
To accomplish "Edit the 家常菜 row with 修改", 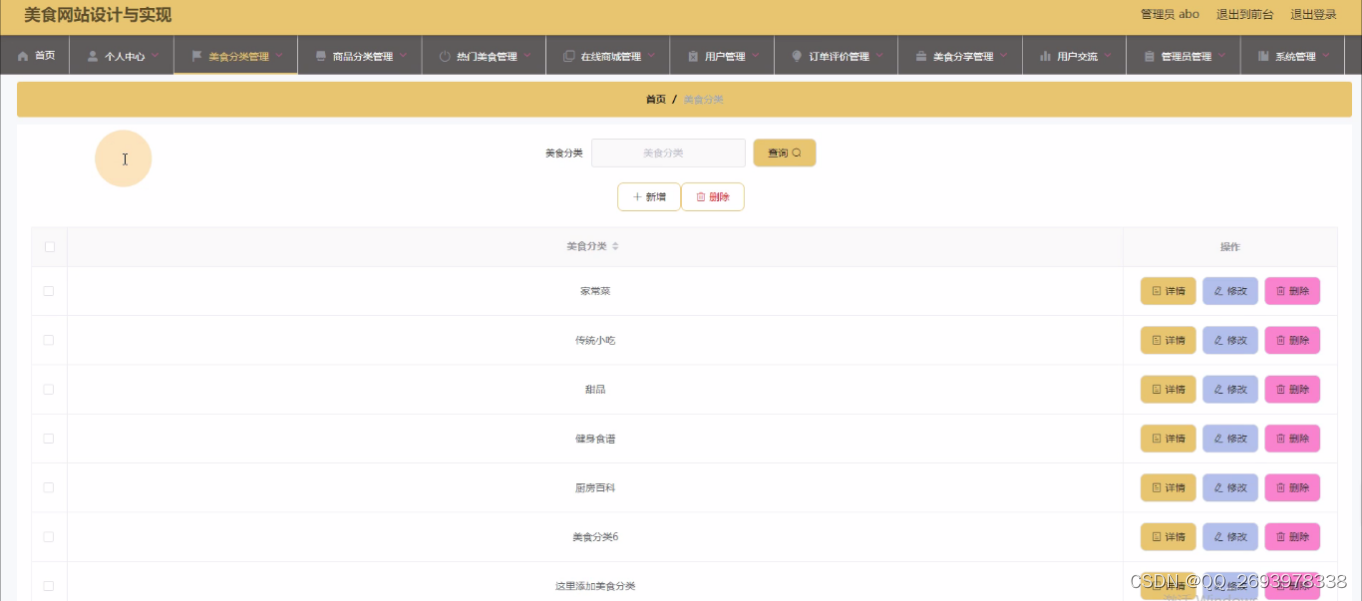I will click(x=1230, y=291).
